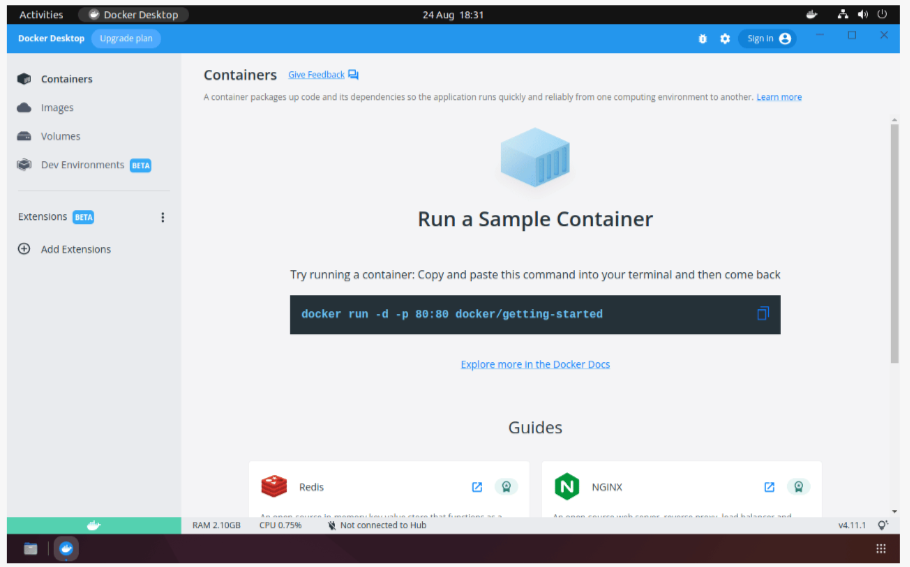Click the Docker whale tray icon

coord(811,15)
